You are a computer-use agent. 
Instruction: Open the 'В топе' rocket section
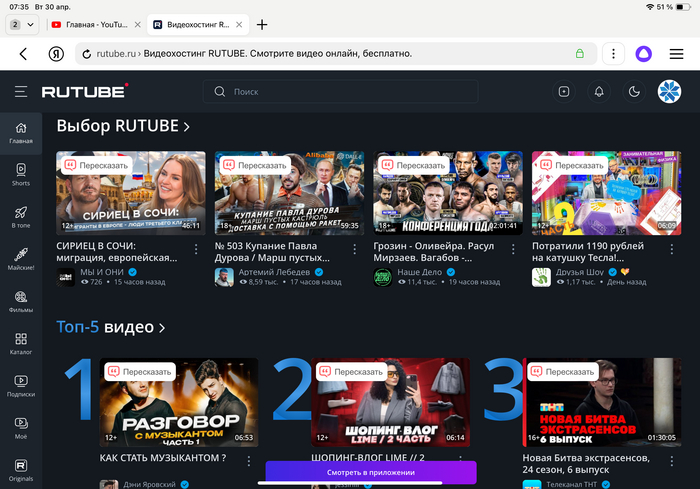click(21, 216)
